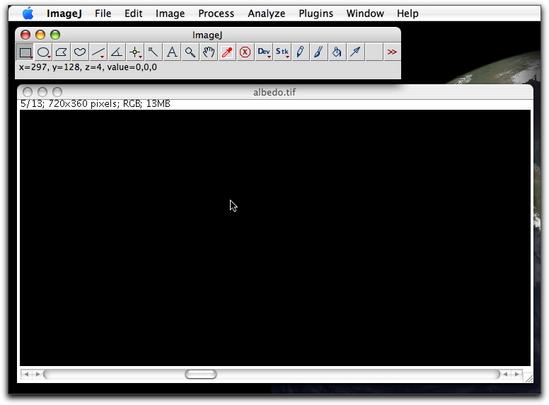This screenshot has height=405, width=549.
Task: Select the Text tool
Action: (x=172, y=53)
